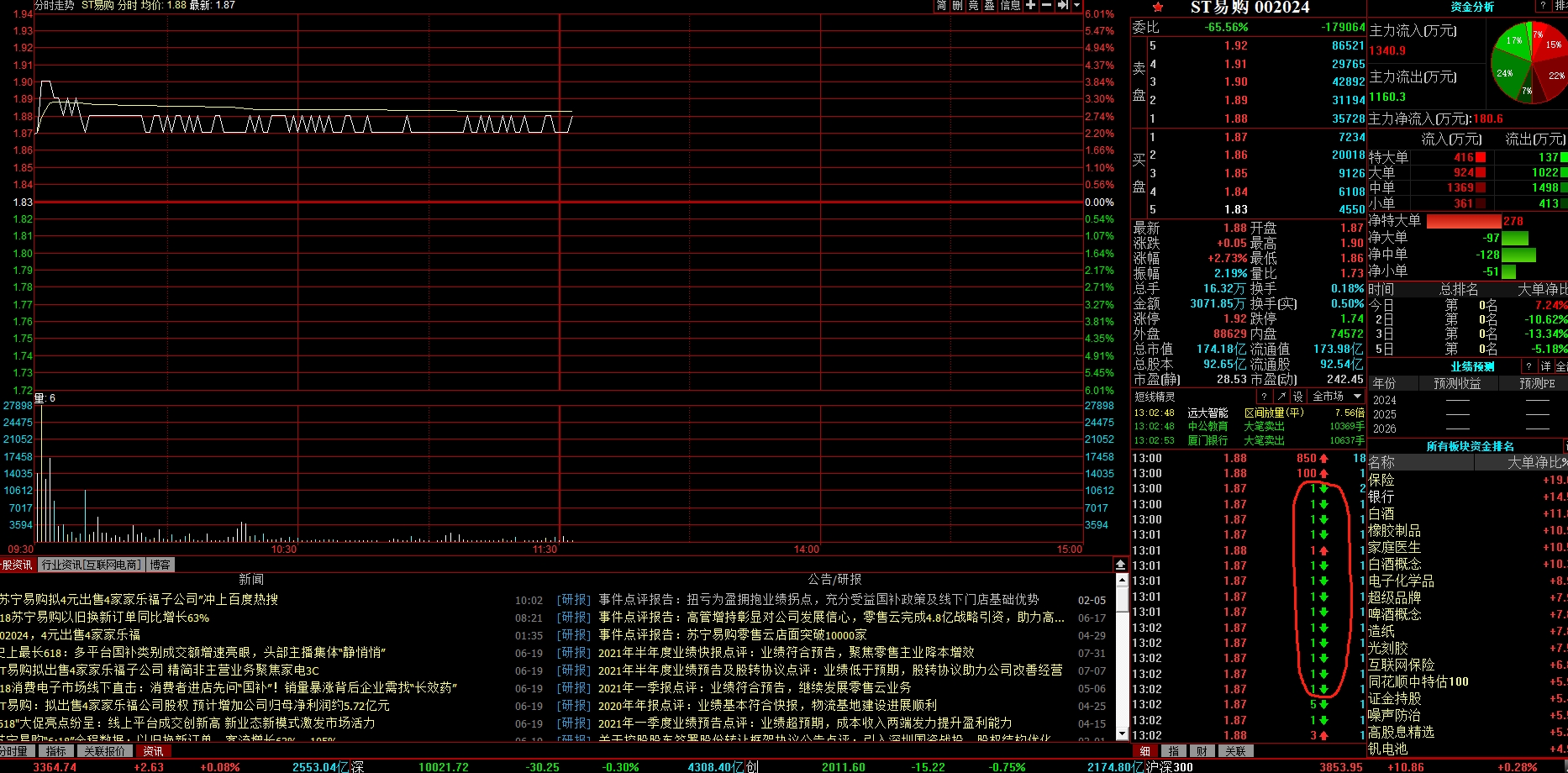This screenshot has width=1568, height=773.
Task: Click the news panel collapse icon at top-right
Action: click(1120, 565)
